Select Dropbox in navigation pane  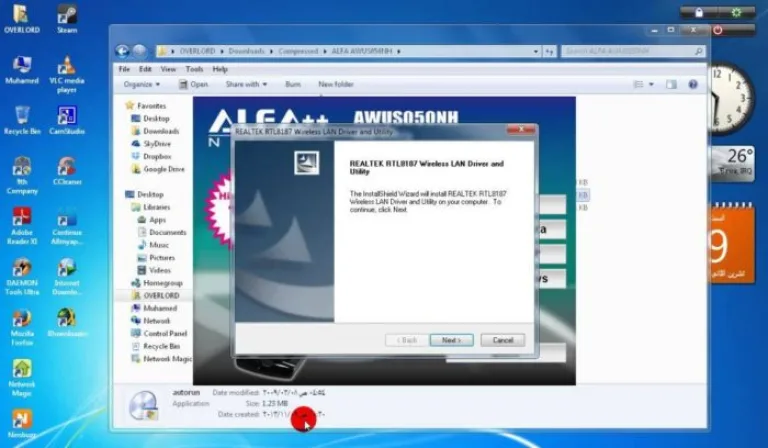151,157
